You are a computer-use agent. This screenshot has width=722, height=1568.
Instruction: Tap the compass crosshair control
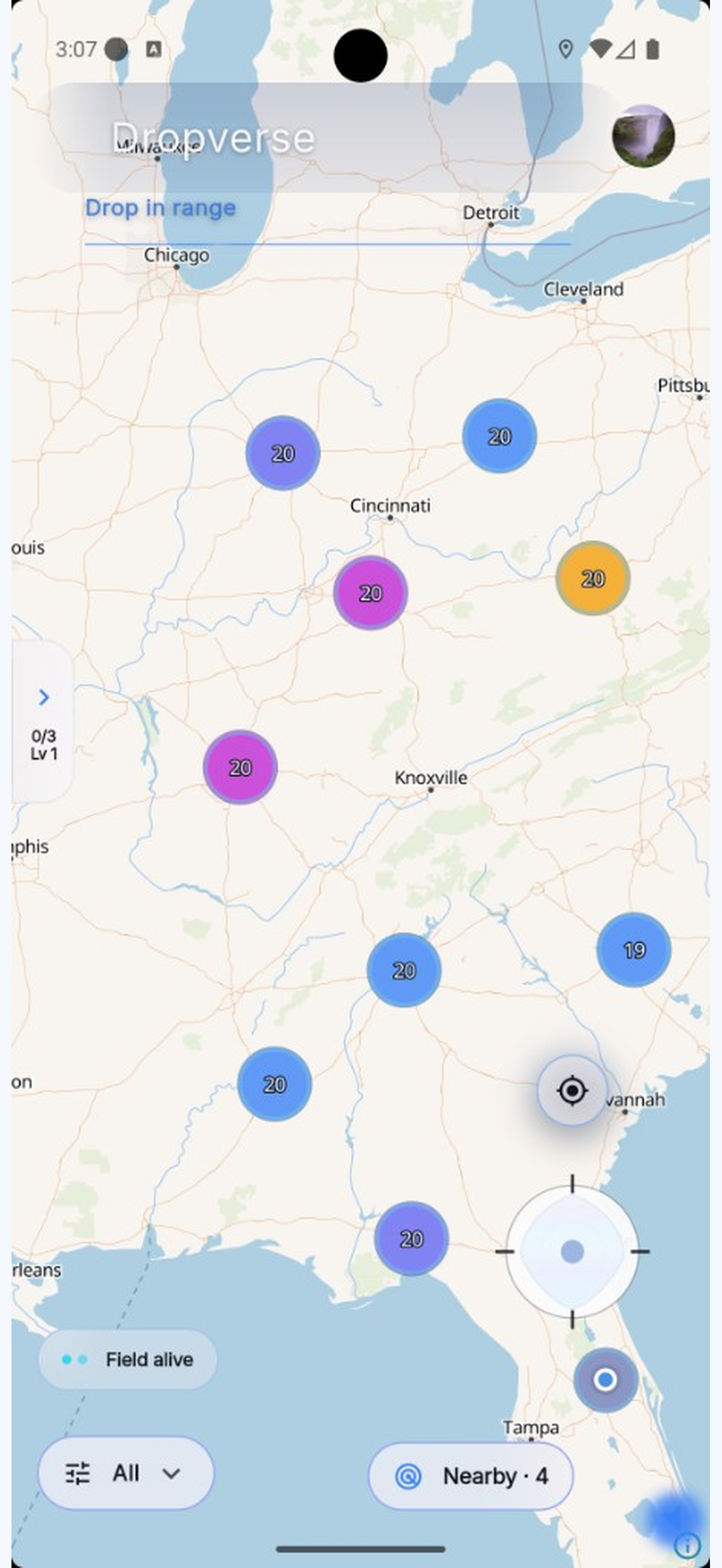coord(572,1251)
